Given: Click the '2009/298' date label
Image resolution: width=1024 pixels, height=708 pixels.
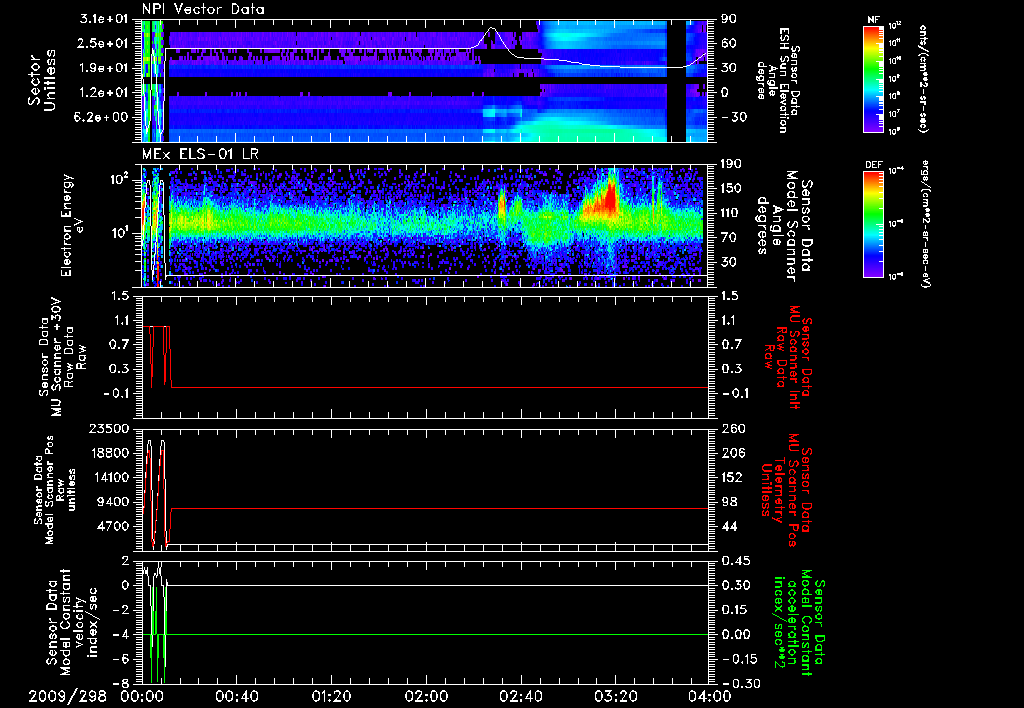Looking at the screenshot, I should pyautogui.click(x=67, y=696).
